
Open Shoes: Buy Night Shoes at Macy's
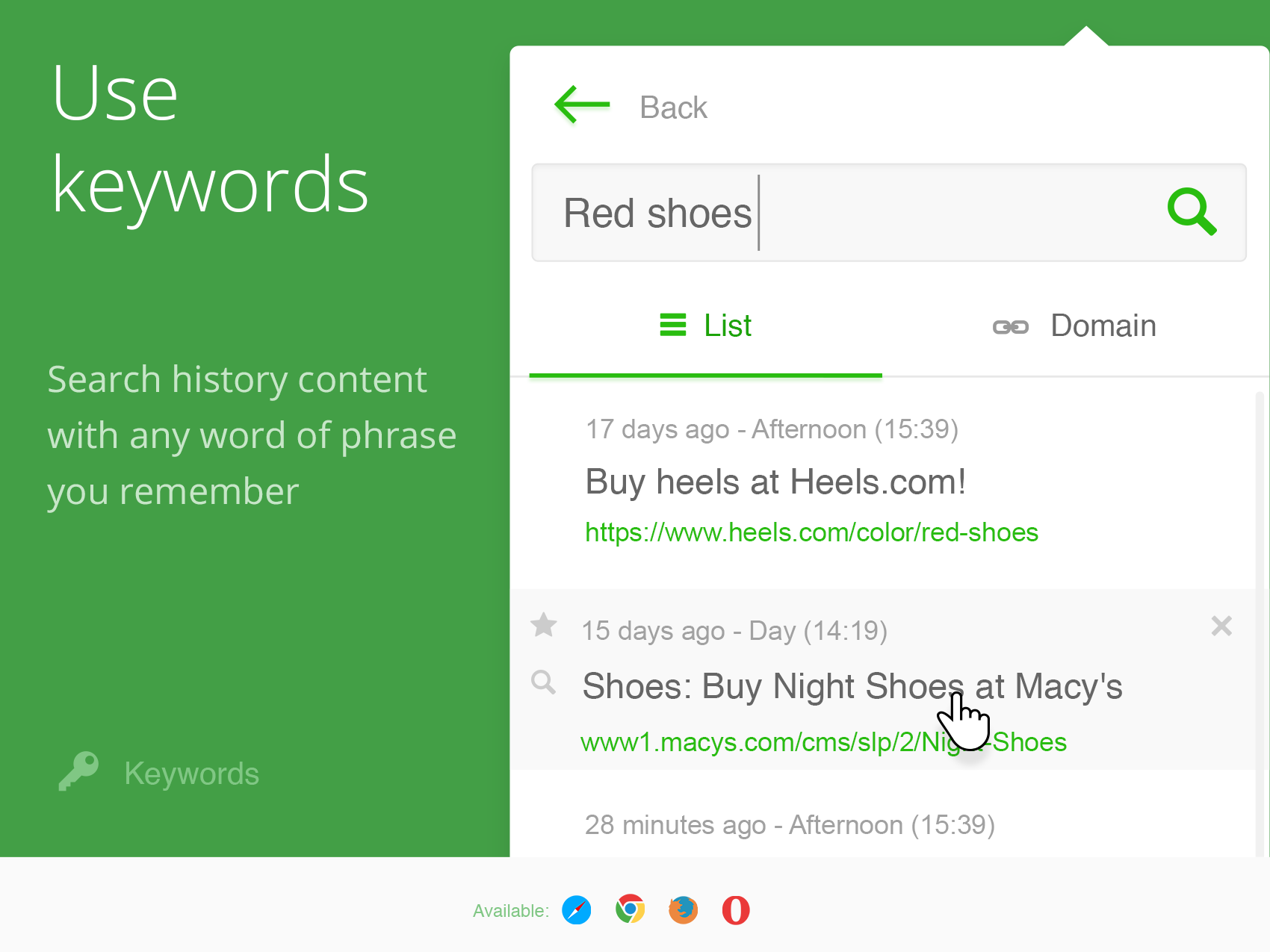point(852,687)
